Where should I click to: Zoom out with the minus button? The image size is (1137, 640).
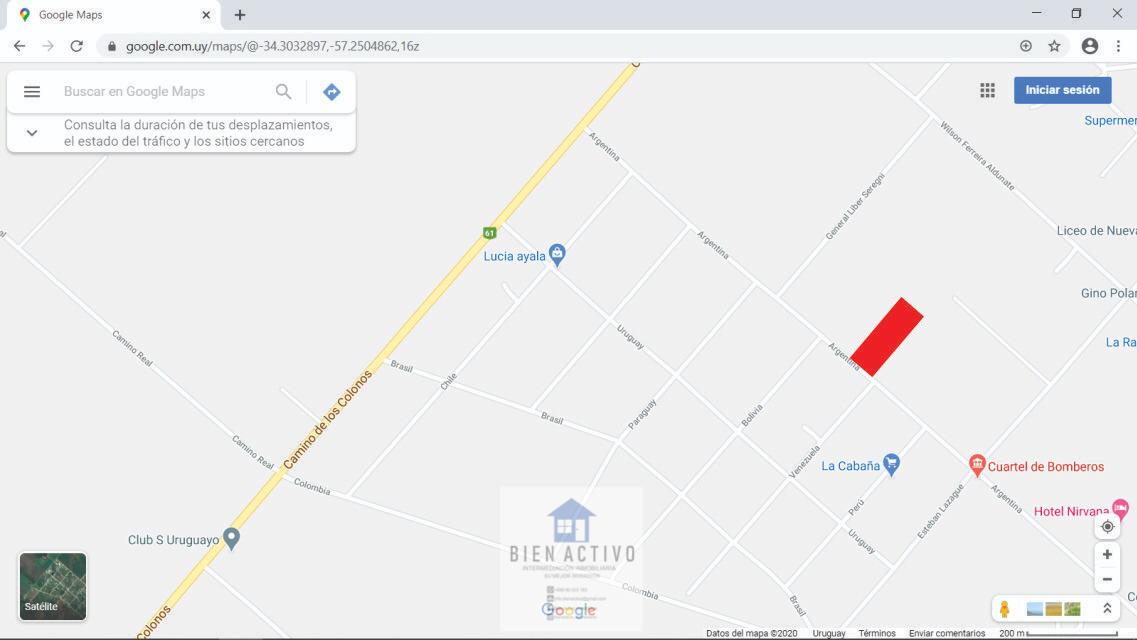coord(1107,579)
